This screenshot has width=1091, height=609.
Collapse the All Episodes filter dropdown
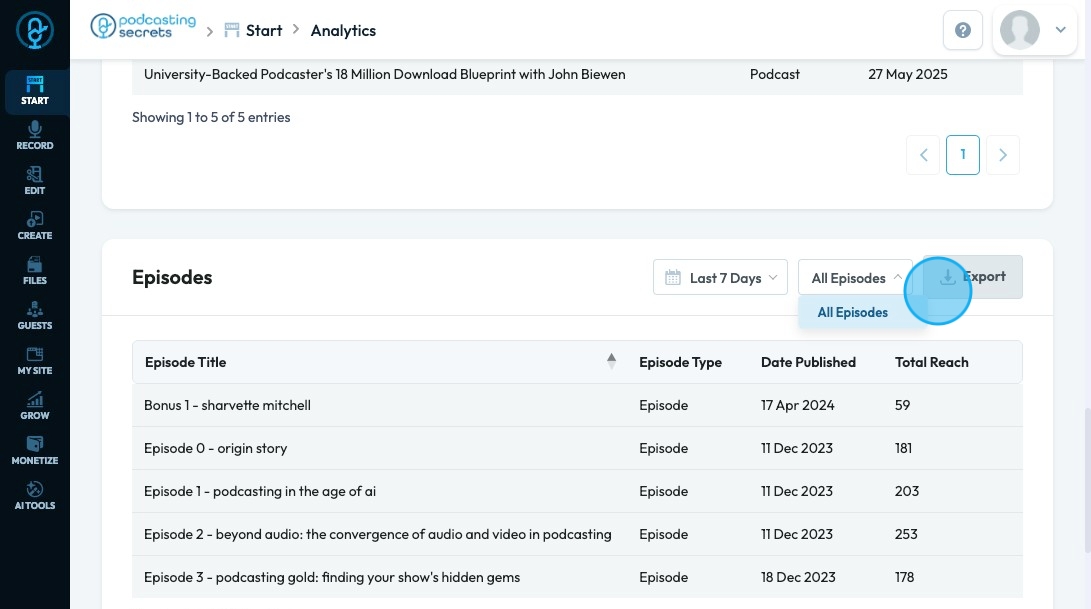click(856, 278)
